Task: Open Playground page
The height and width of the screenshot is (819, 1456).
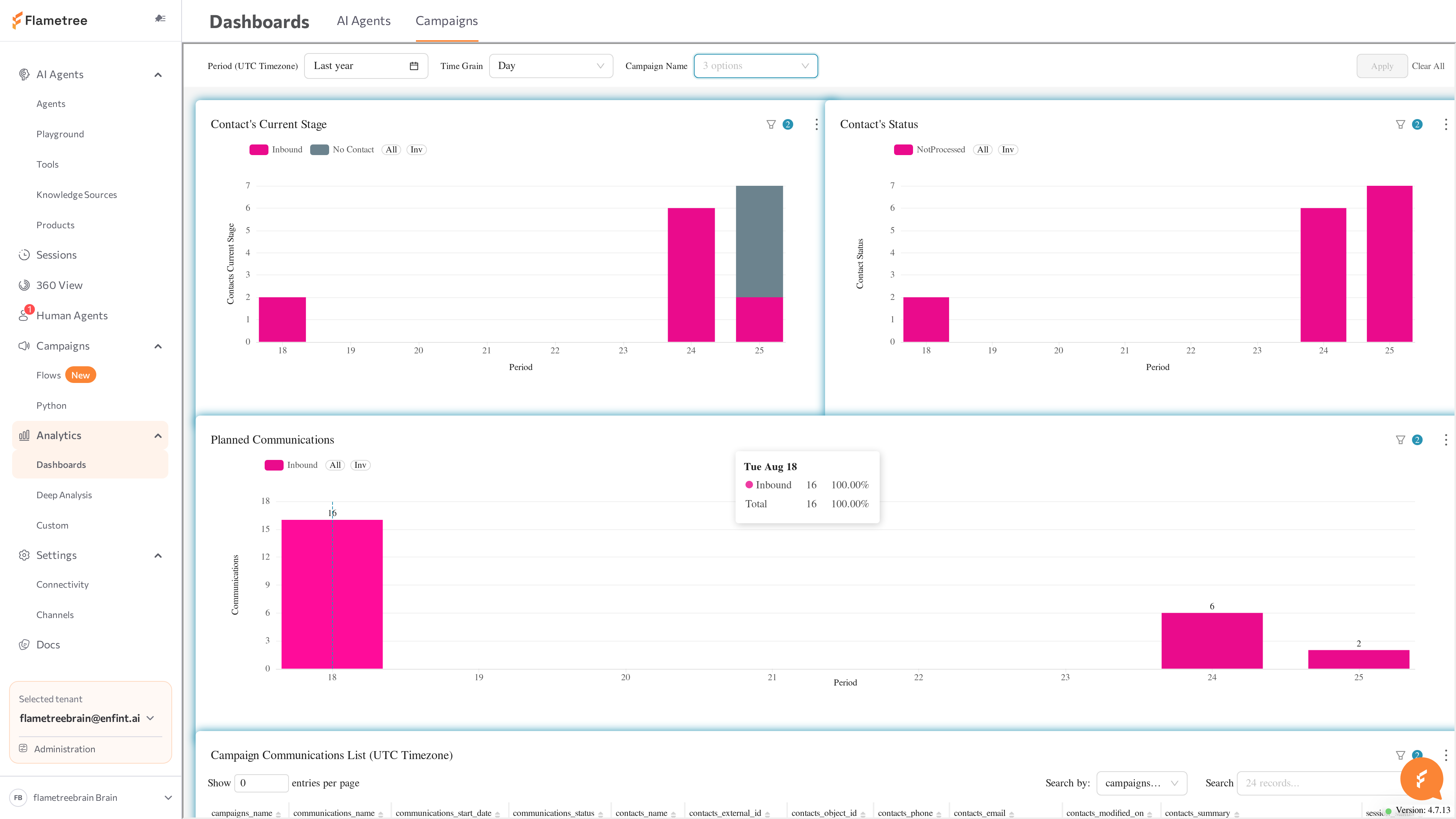Action: click(60, 134)
